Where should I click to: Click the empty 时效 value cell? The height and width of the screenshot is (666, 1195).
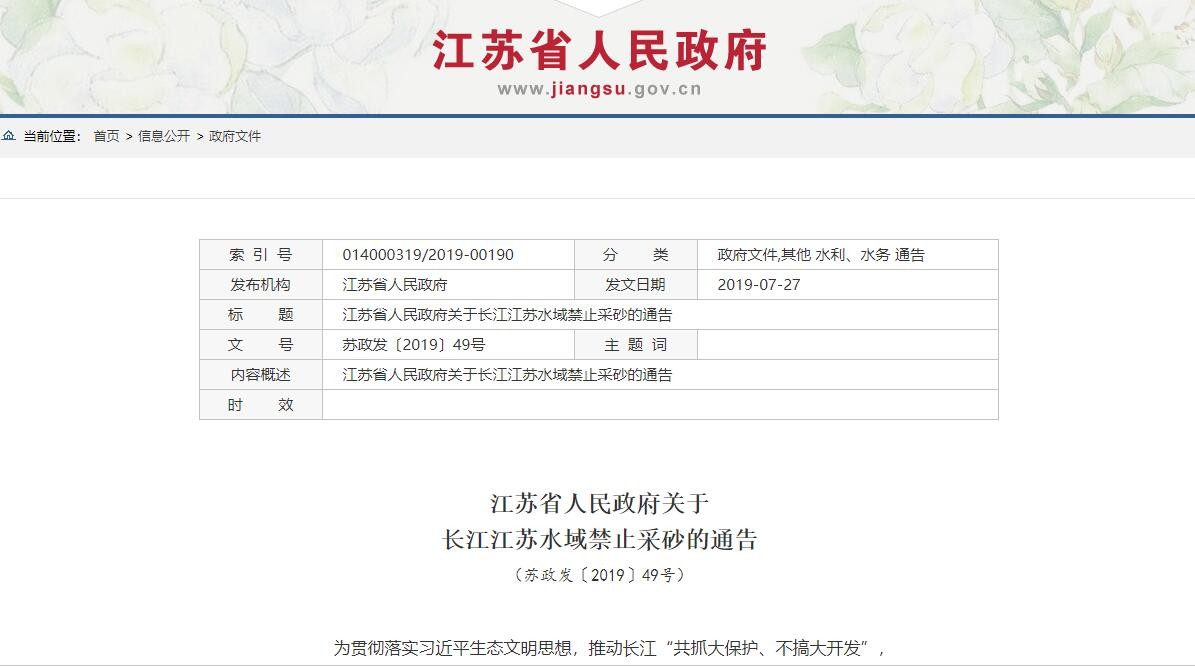[659, 405]
